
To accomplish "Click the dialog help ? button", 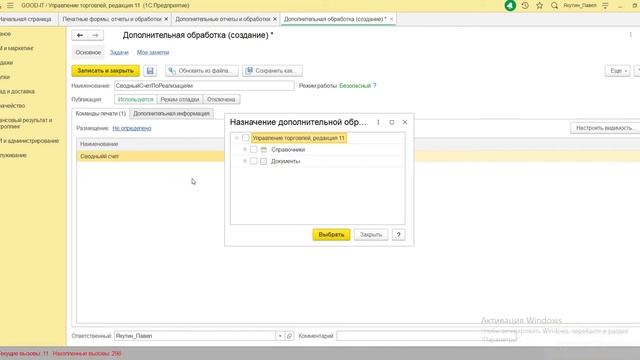I will (399, 235).
